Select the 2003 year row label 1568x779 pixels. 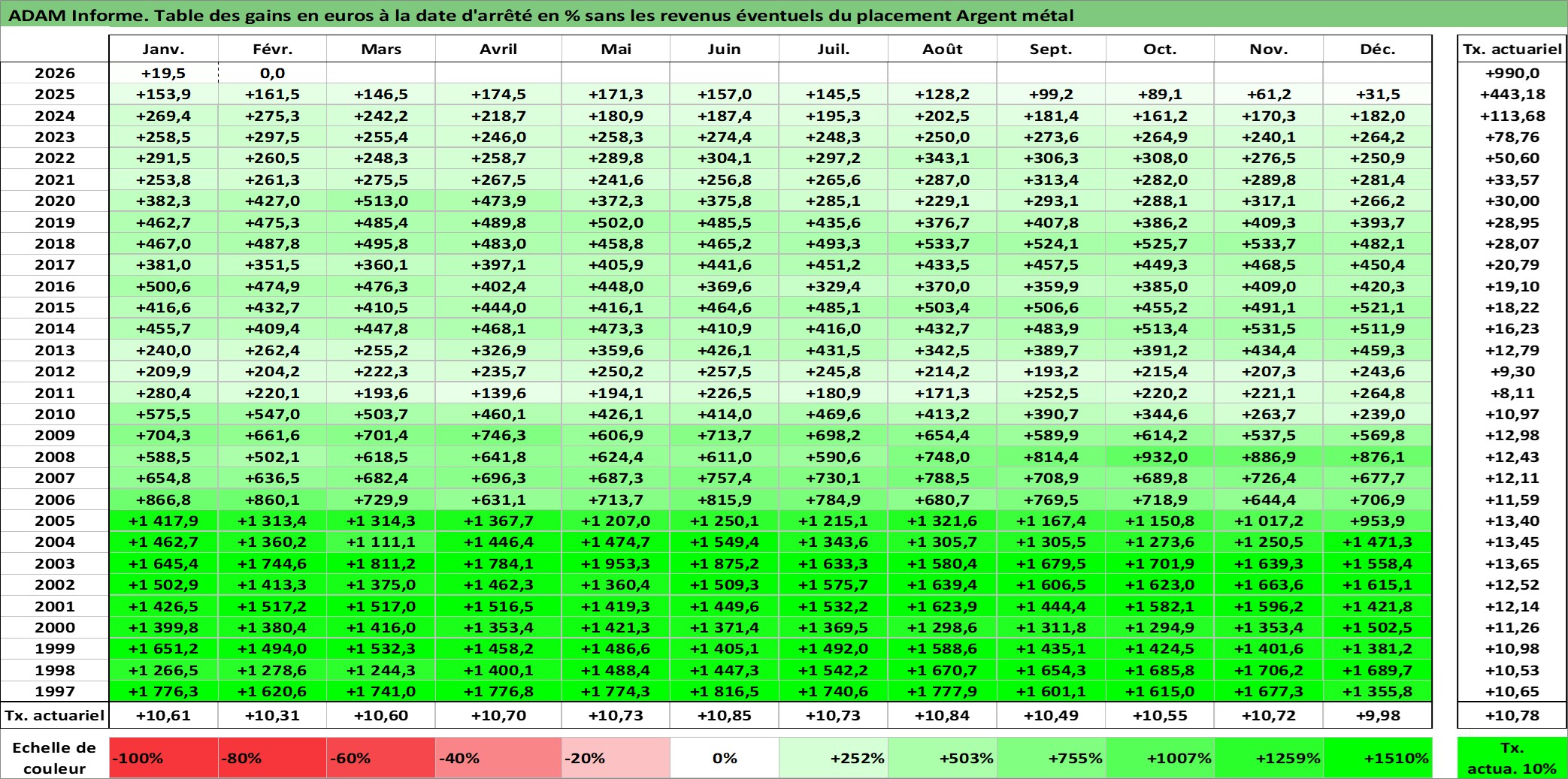point(55,563)
